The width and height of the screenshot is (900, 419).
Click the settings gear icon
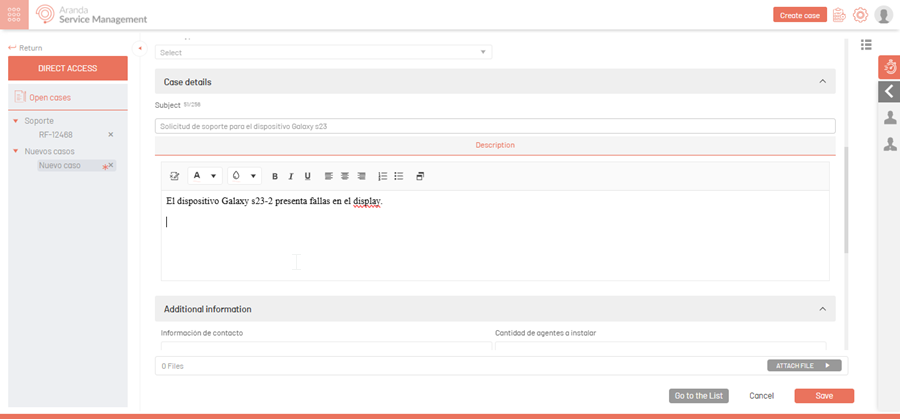coord(860,15)
